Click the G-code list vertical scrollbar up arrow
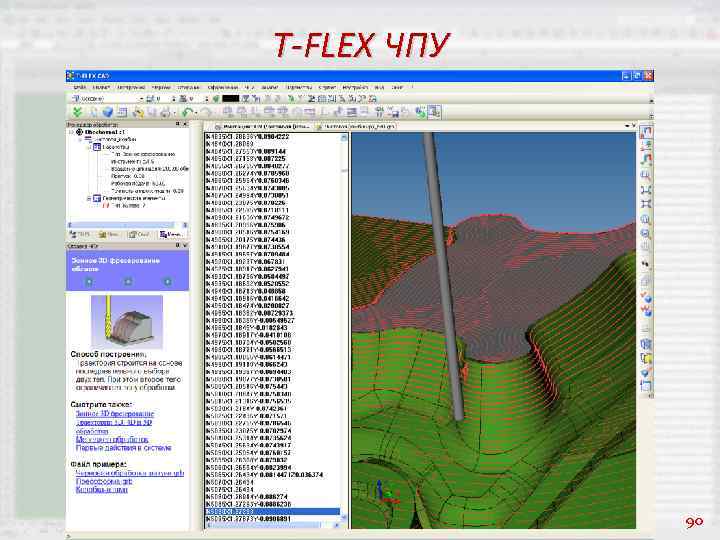Image resolution: width=720 pixels, height=540 pixels. click(344, 137)
